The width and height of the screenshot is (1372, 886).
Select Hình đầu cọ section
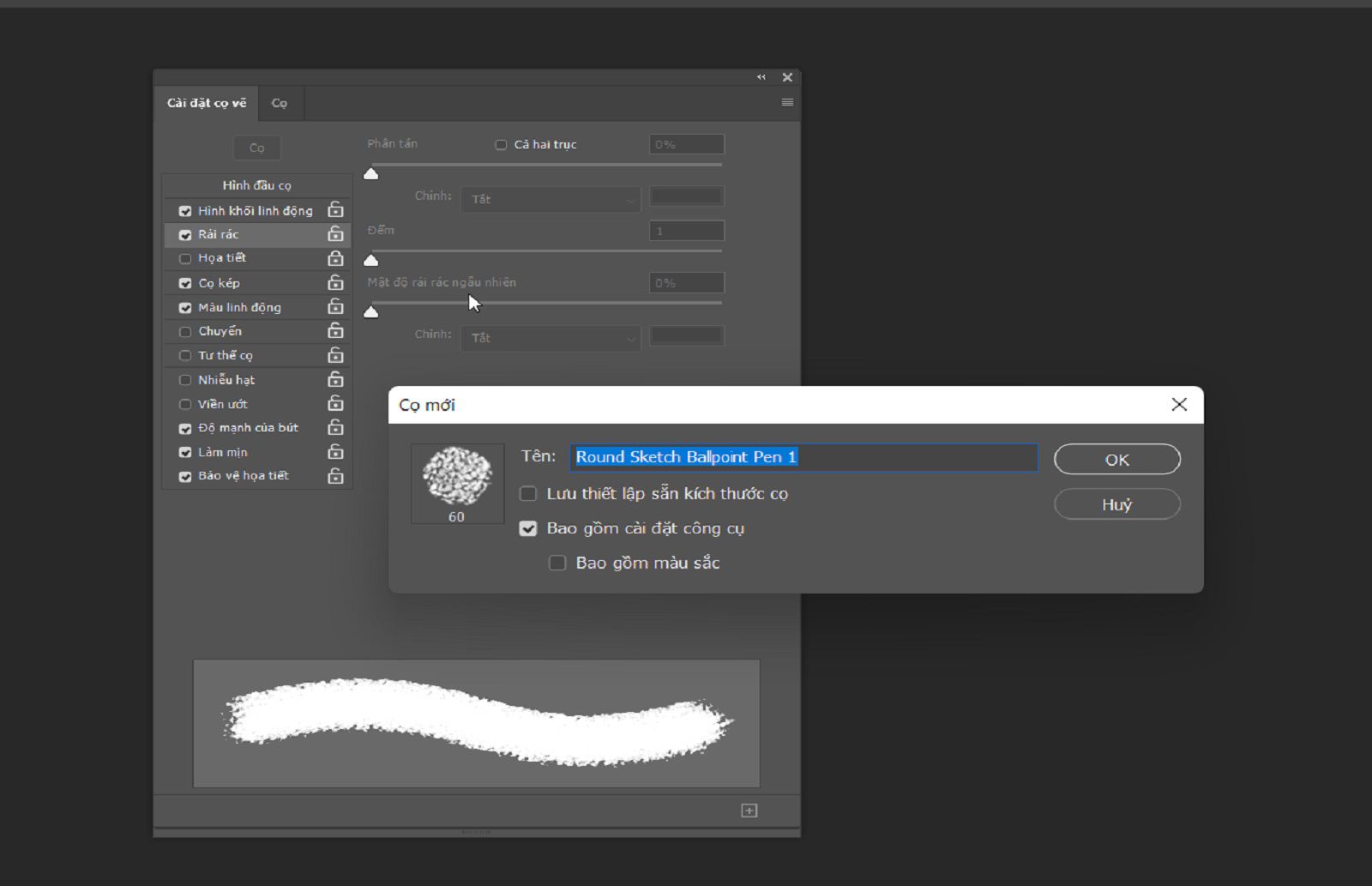click(x=257, y=185)
